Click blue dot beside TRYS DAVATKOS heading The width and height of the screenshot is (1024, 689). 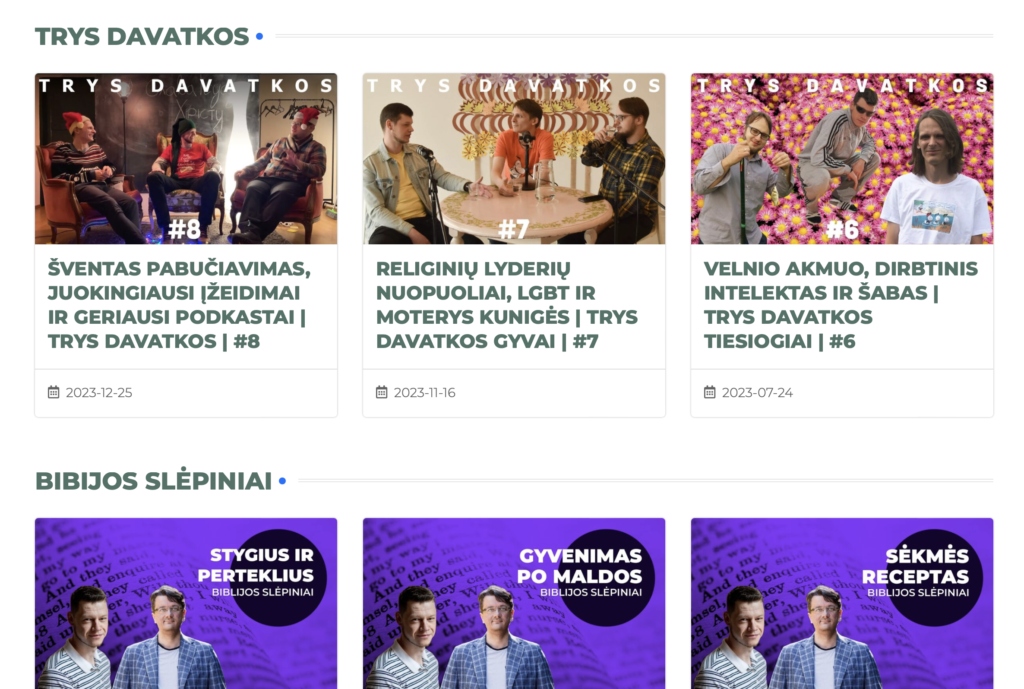259,37
